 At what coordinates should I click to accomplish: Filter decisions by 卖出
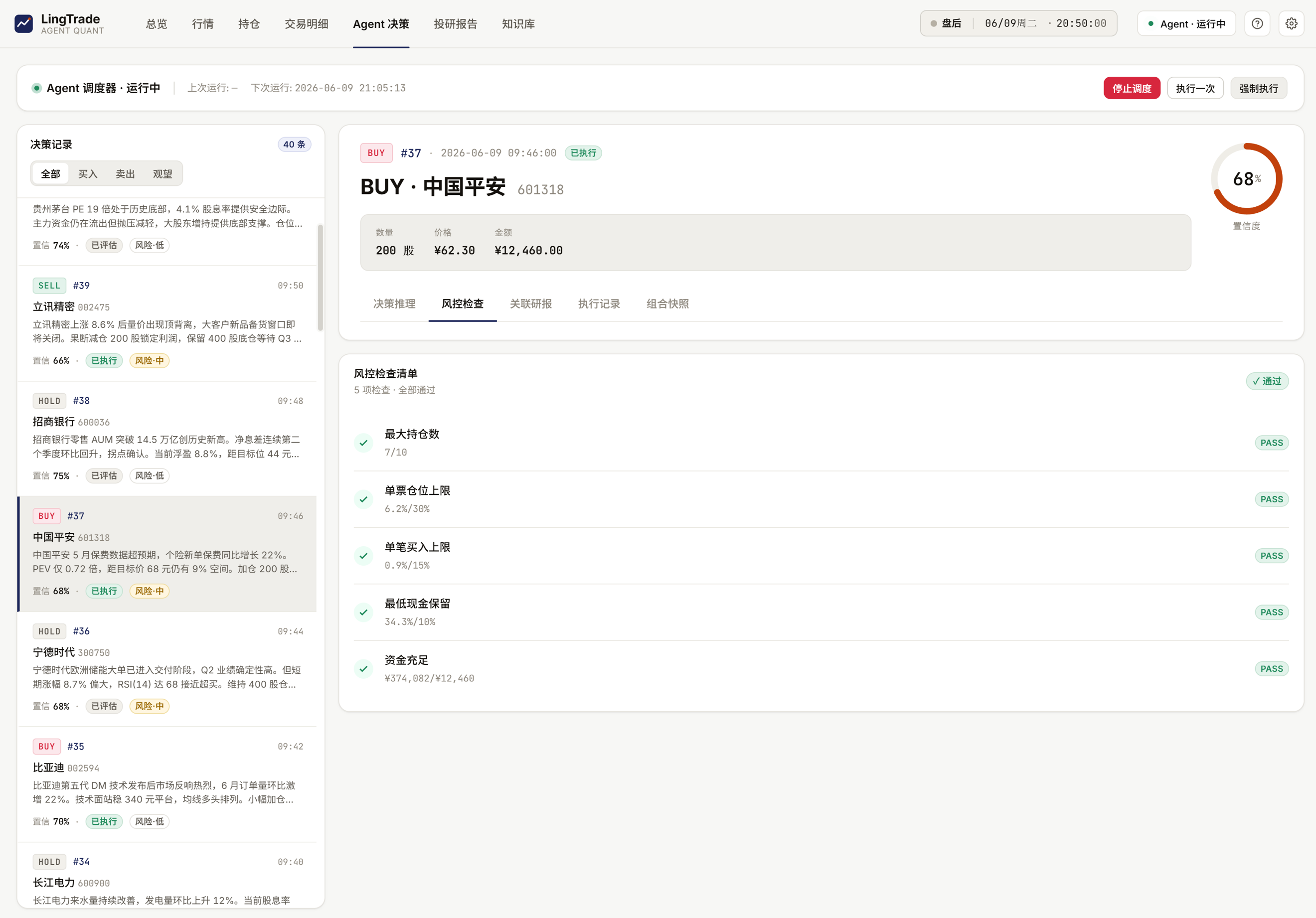[x=125, y=173]
